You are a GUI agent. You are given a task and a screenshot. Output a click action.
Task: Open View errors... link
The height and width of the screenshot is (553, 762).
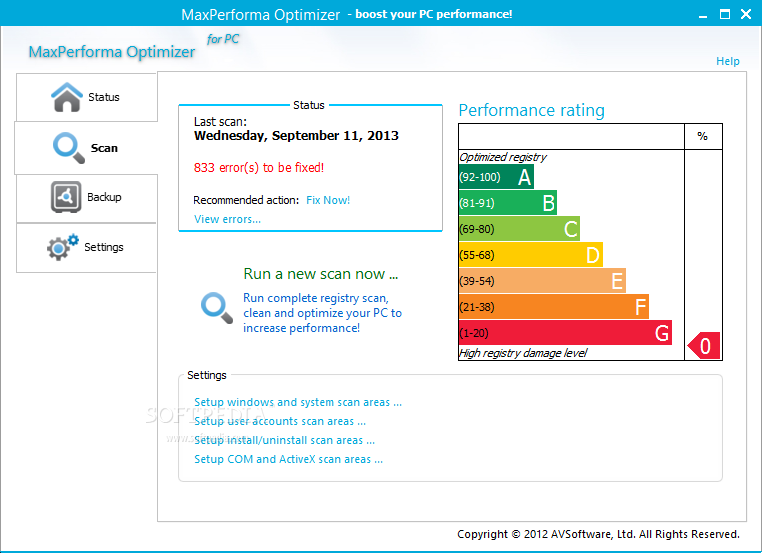[227, 219]
